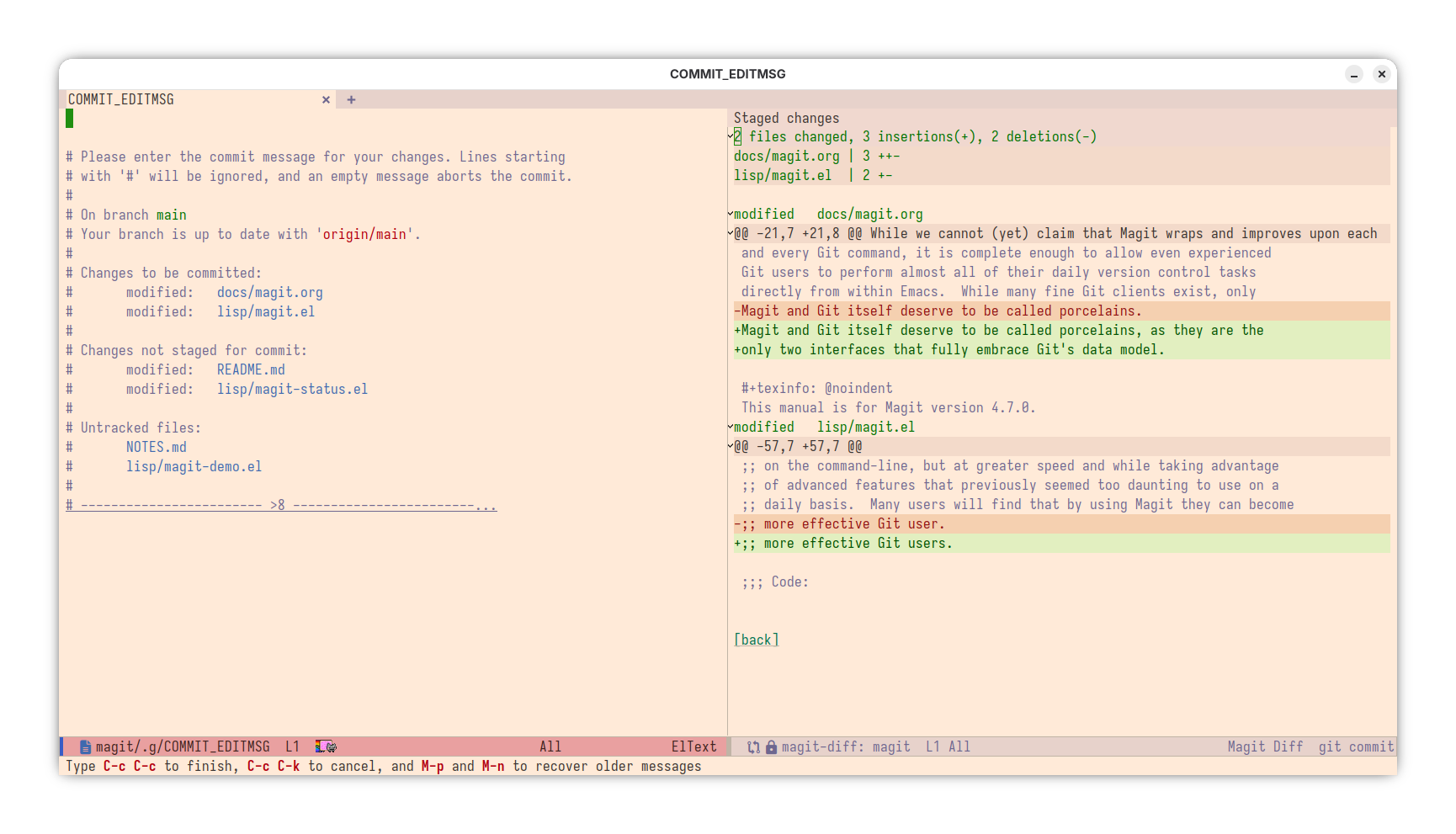Viewport: 1456px width, 834px height.
Task: Click the file icon in the left mode line
Action: [85, 746]
